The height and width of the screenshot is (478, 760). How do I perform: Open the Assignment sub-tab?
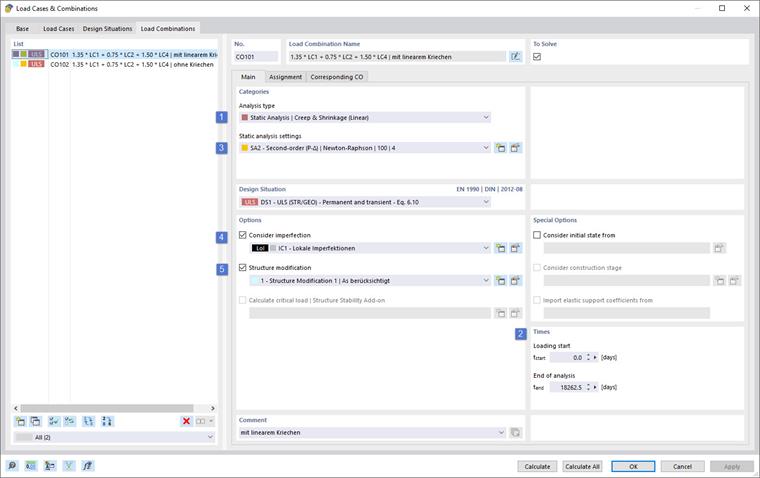285,77
